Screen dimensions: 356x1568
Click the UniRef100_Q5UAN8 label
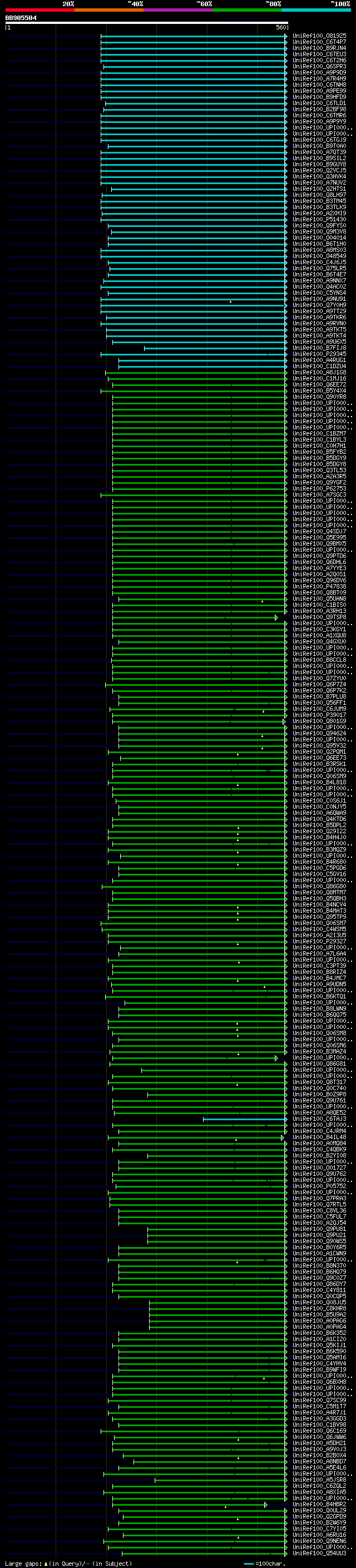point(319,599)
